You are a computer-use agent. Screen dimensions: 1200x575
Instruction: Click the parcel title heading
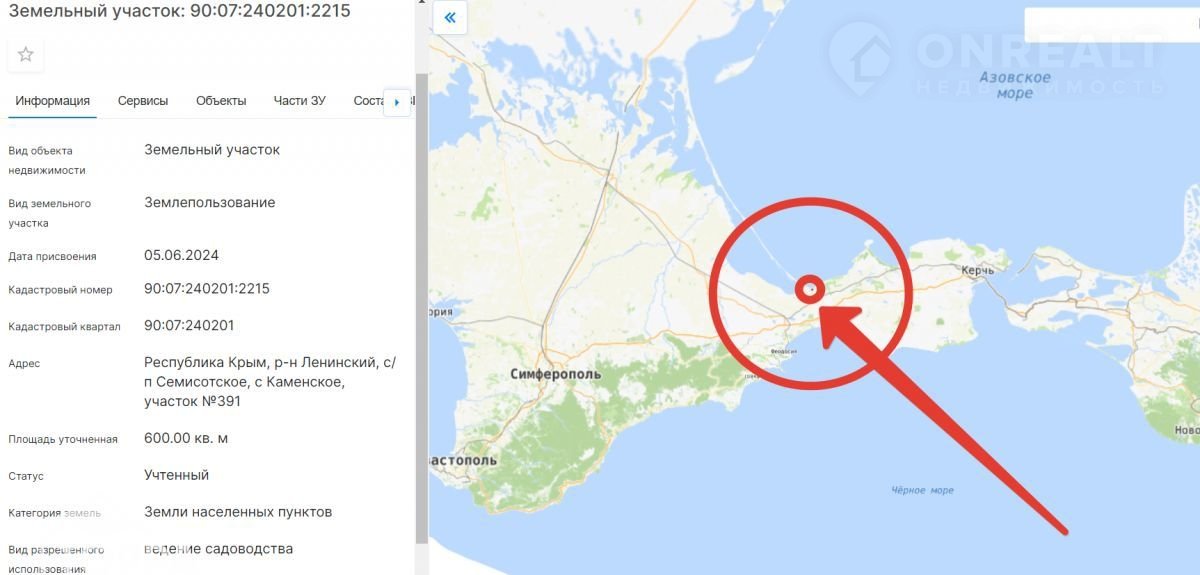point(180,11)
